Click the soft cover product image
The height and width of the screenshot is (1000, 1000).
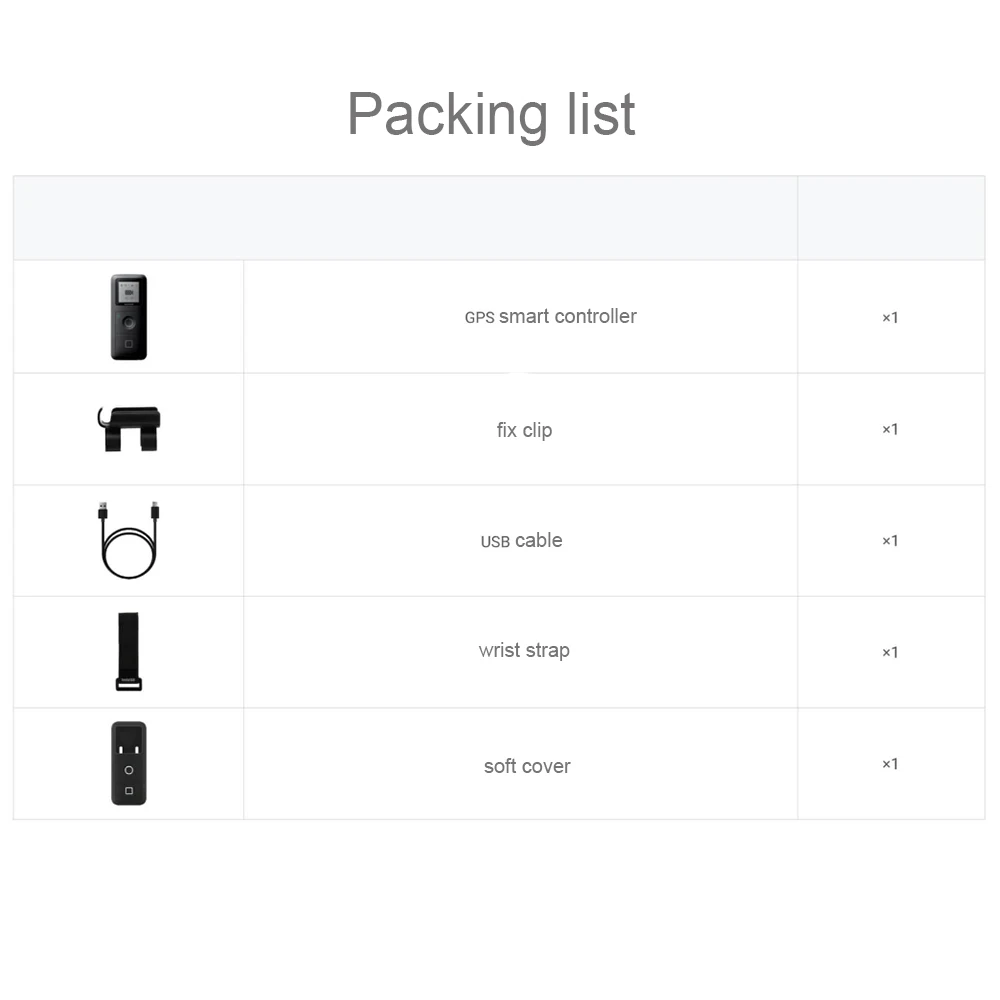(129, 763)
